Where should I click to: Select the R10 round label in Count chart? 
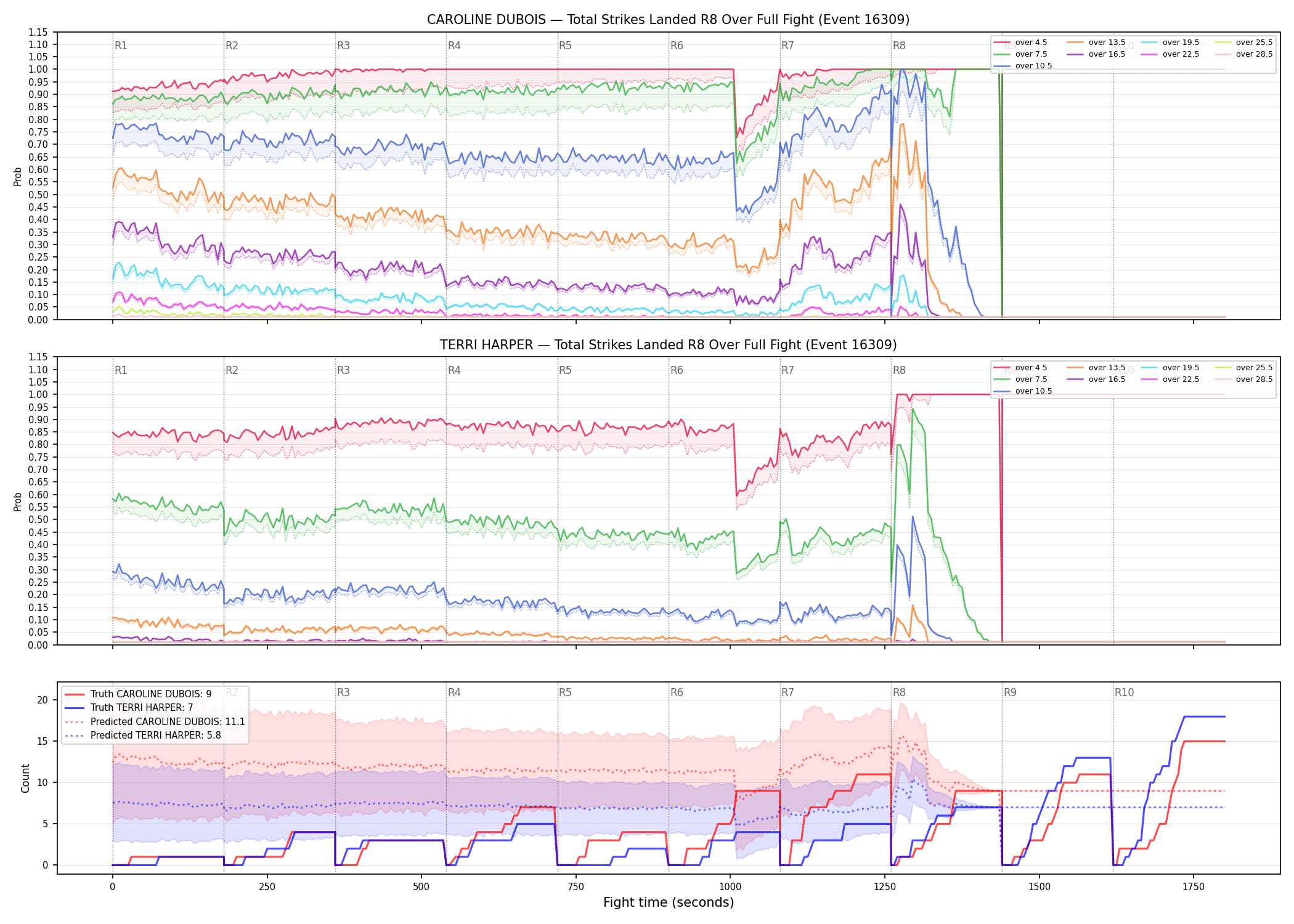point(1124,692)
